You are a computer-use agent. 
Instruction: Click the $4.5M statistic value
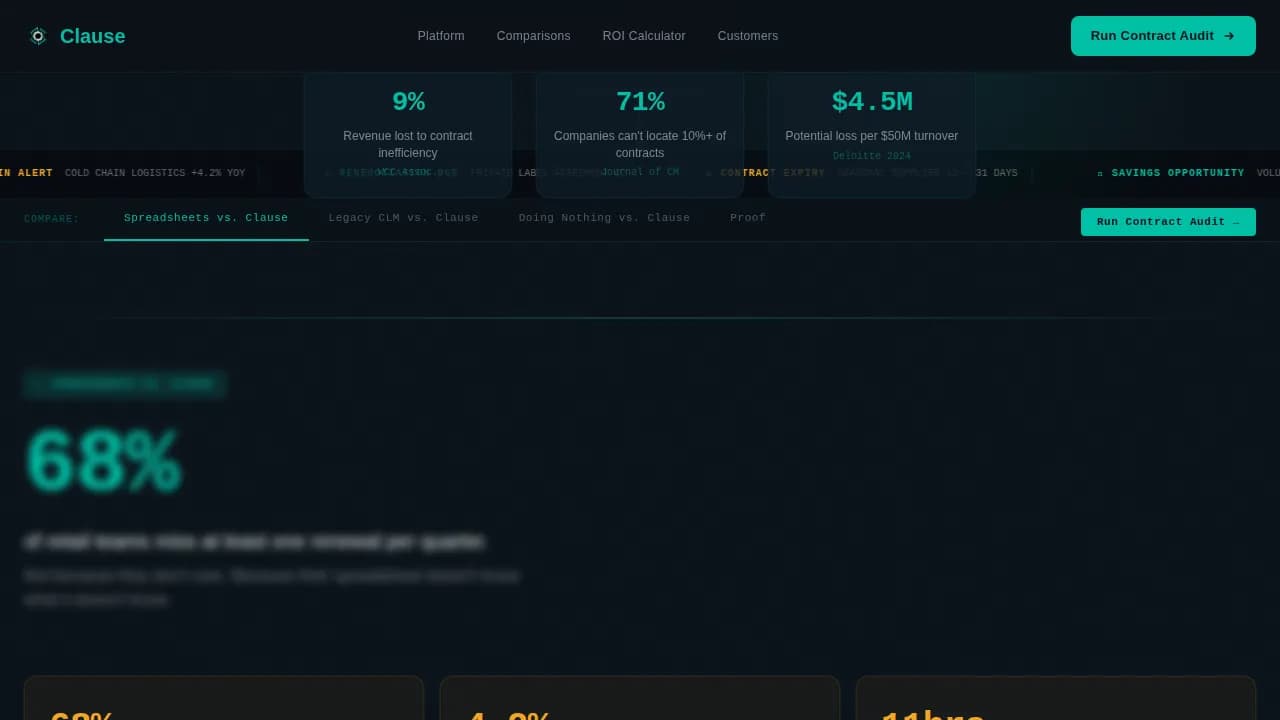[872, 102]
